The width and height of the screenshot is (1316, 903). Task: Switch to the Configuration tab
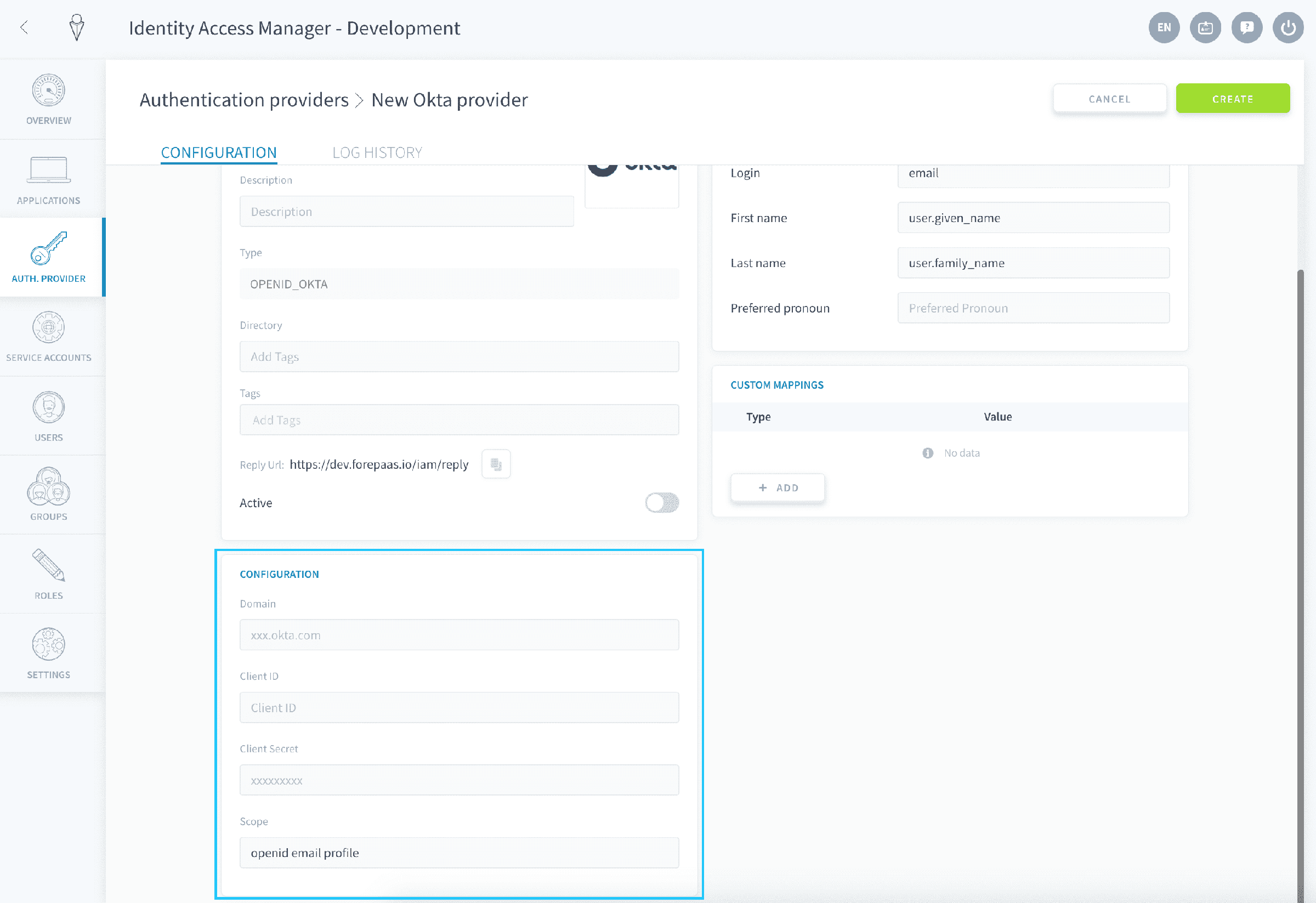(219, 152)
